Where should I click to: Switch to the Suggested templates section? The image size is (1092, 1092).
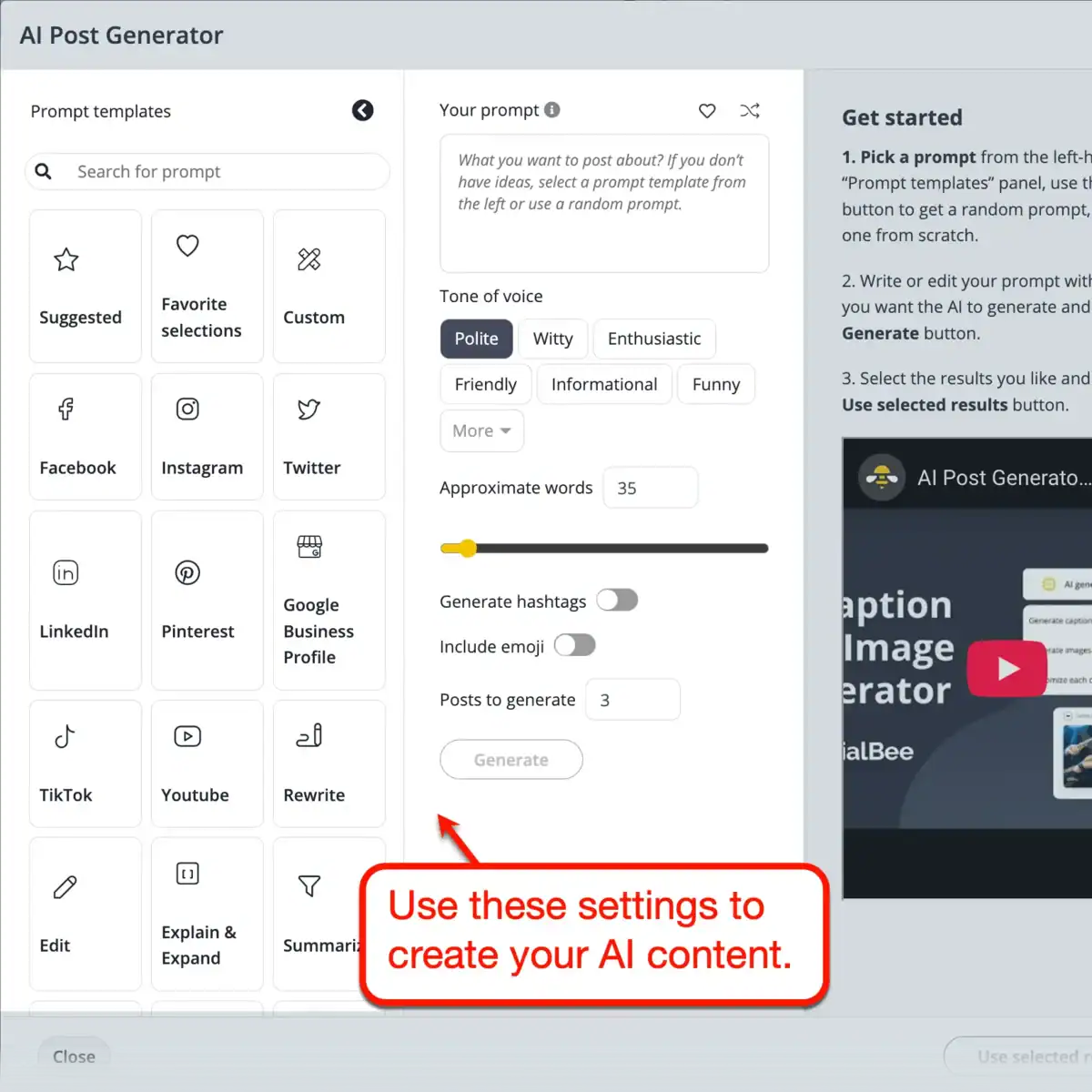point(85,286)
